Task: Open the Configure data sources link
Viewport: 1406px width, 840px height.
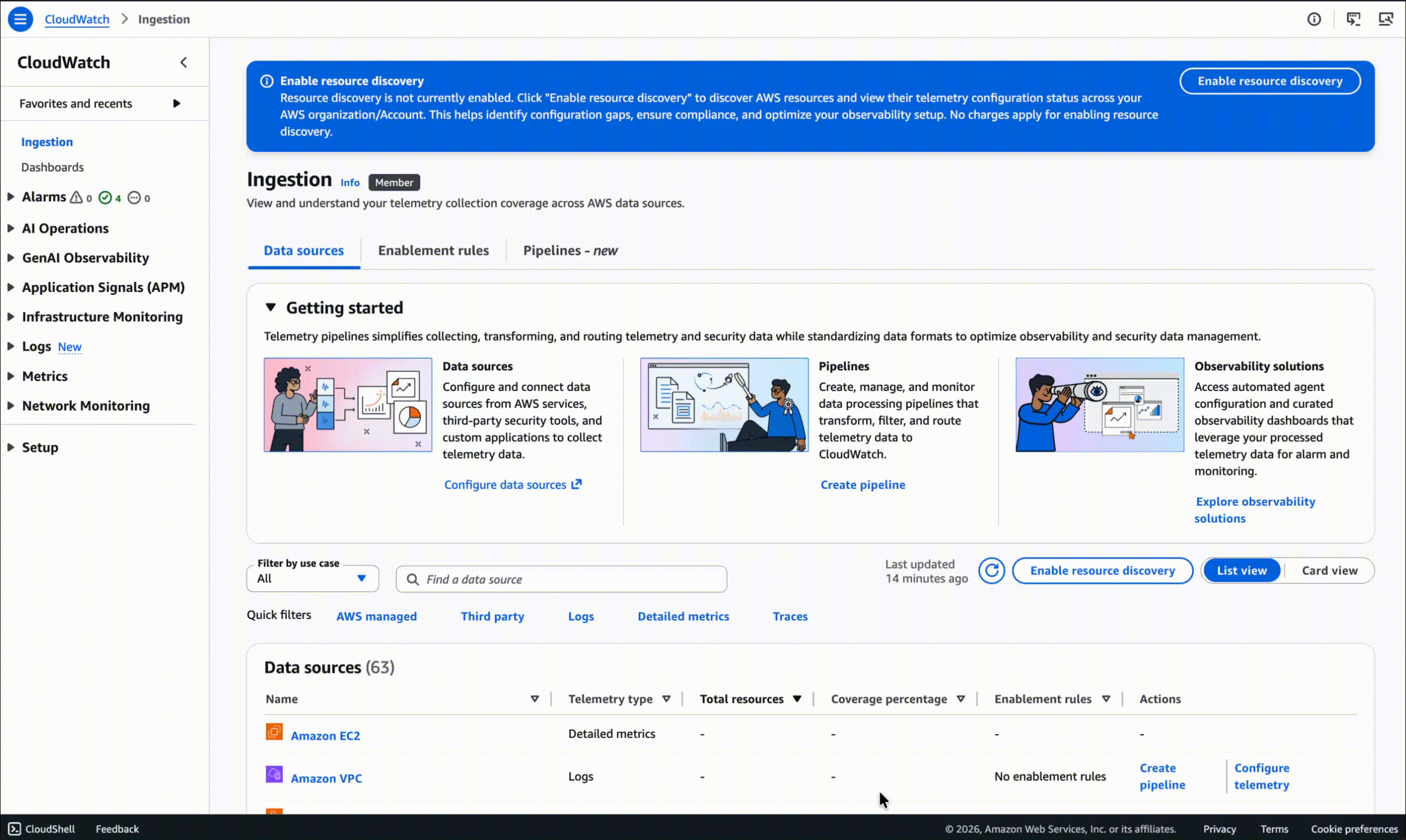Action: (x=513, y=484)
